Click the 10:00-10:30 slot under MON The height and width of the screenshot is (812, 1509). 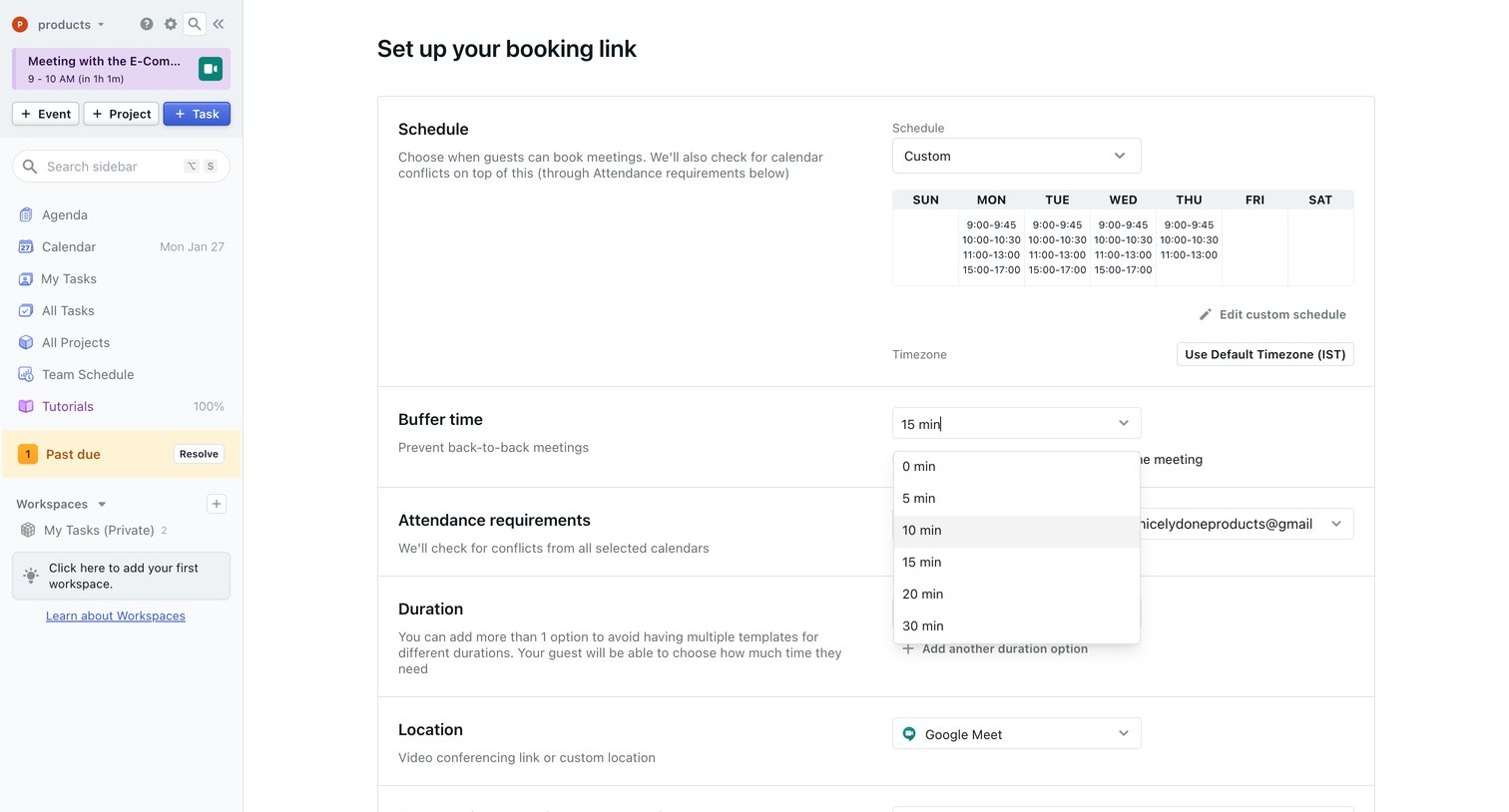click(991, 239)
